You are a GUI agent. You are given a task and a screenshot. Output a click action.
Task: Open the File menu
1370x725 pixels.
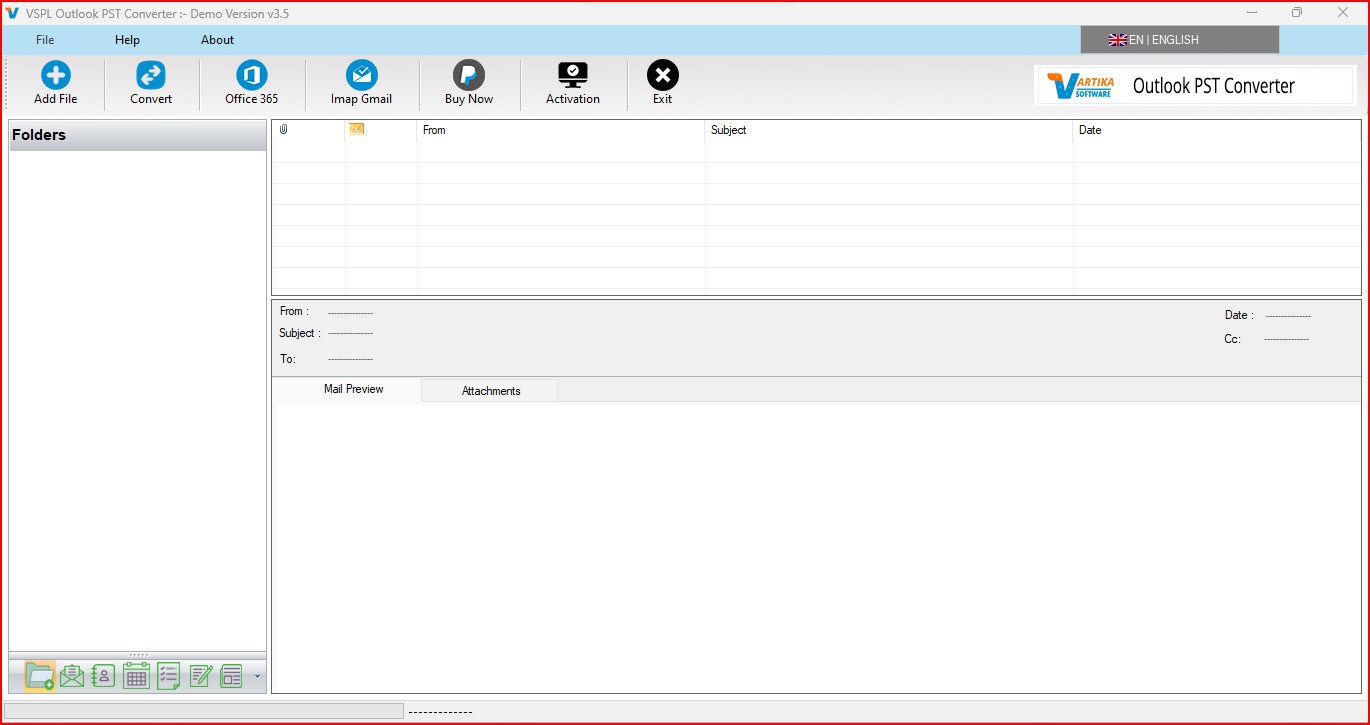pos(45,40)
